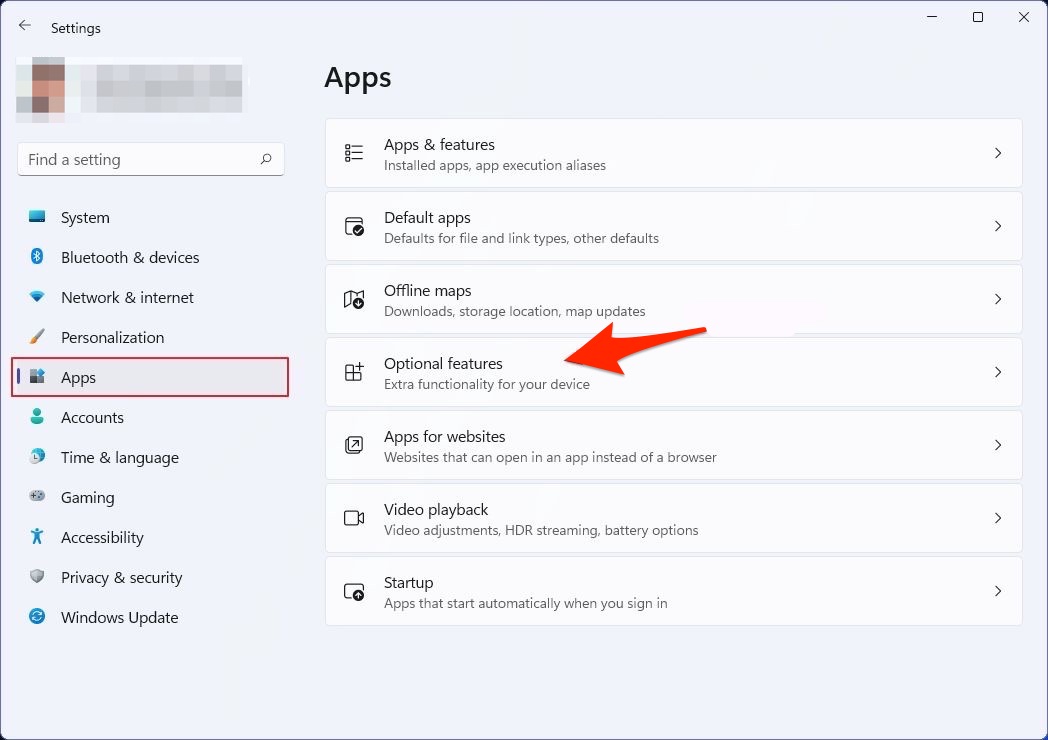Viewport: 1048px width, 740px height.
Task: Click the Apps & features list icon
Action: 354,153
